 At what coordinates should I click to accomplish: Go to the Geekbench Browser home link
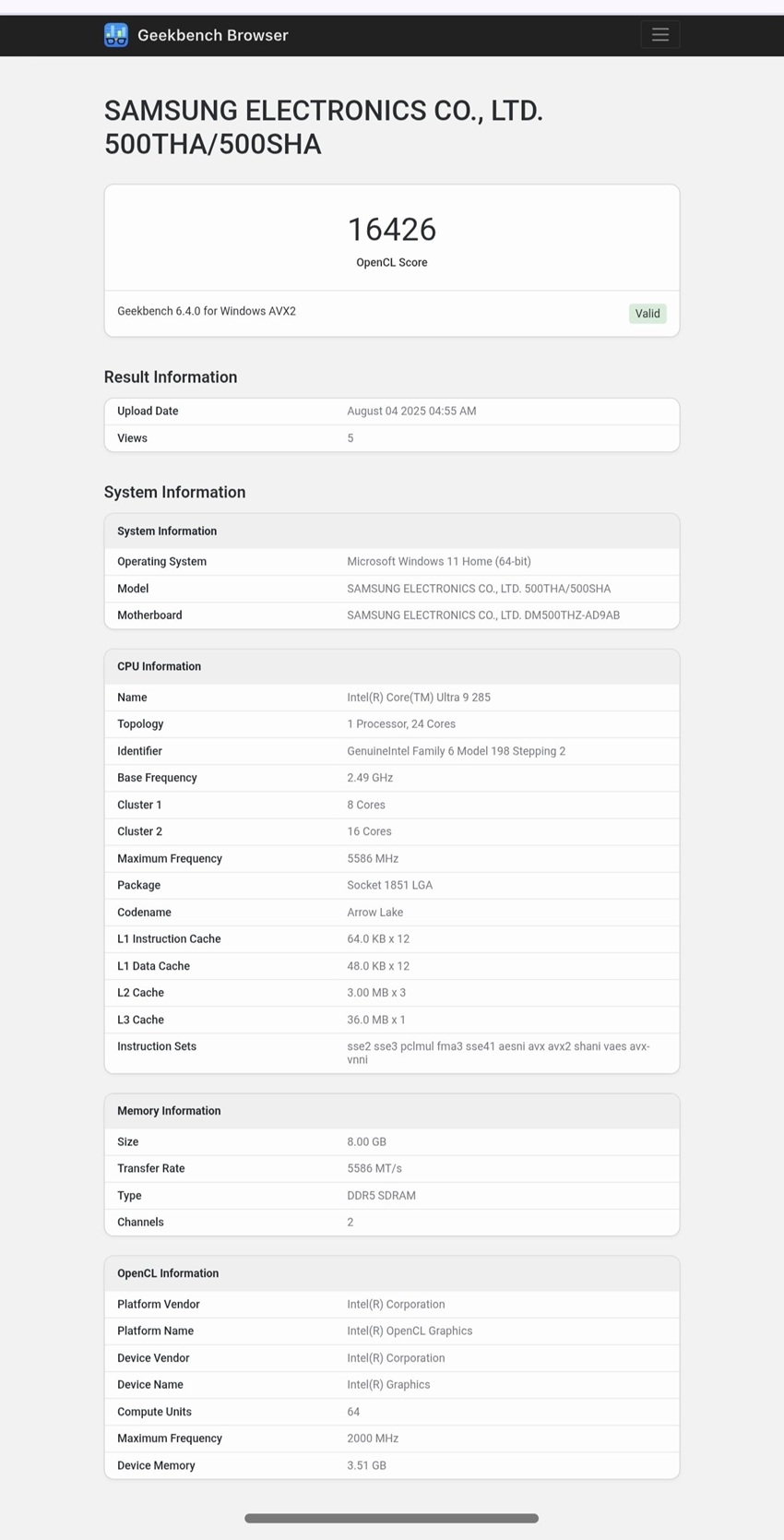click(x=212, y=35)
